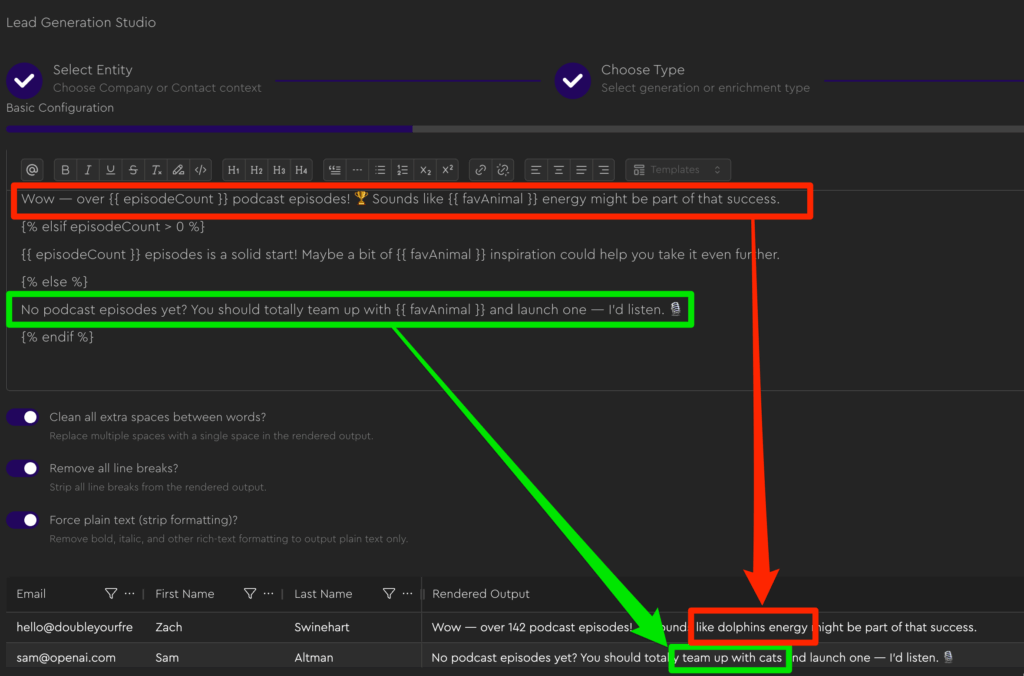Insert a hyperlink with link icon
1024x676 pixels.
(x=480, y=170)
